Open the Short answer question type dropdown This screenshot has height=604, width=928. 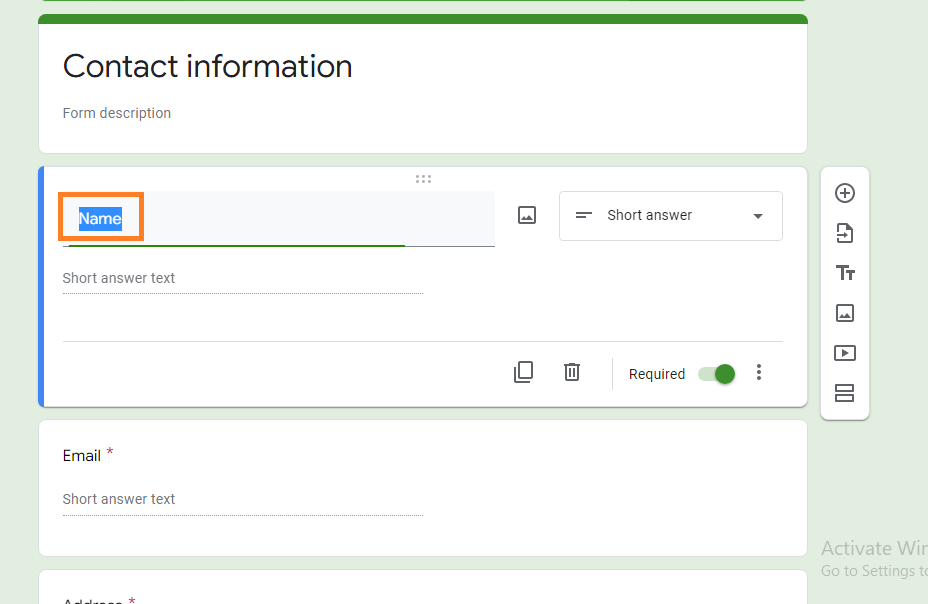(671, 215)
